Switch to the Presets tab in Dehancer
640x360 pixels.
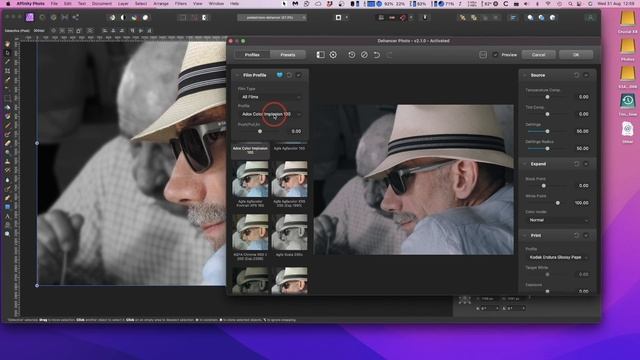pyautogui.click(x=288, y=55)
